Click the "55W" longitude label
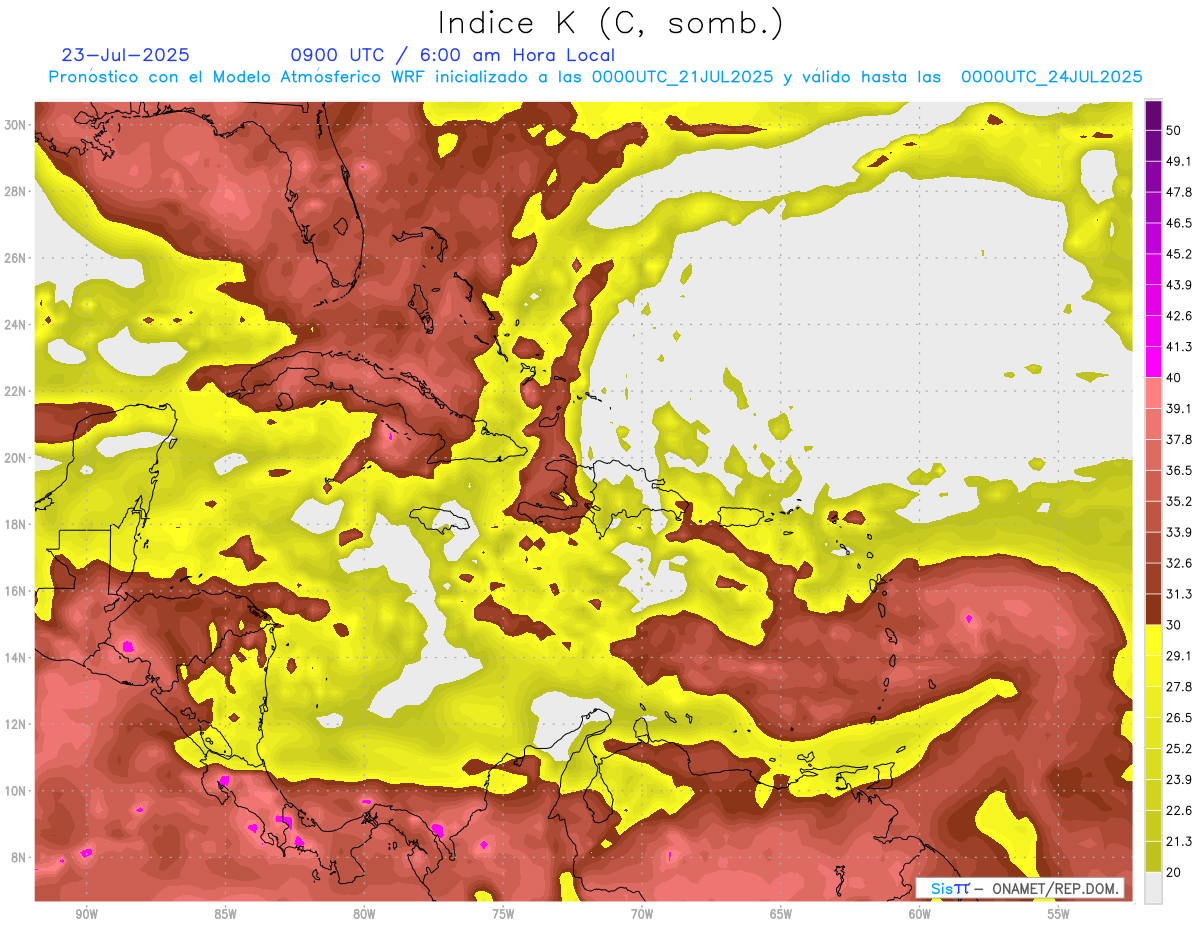The width and height of the screenshot is (1200, 927). pos(1059,914)
